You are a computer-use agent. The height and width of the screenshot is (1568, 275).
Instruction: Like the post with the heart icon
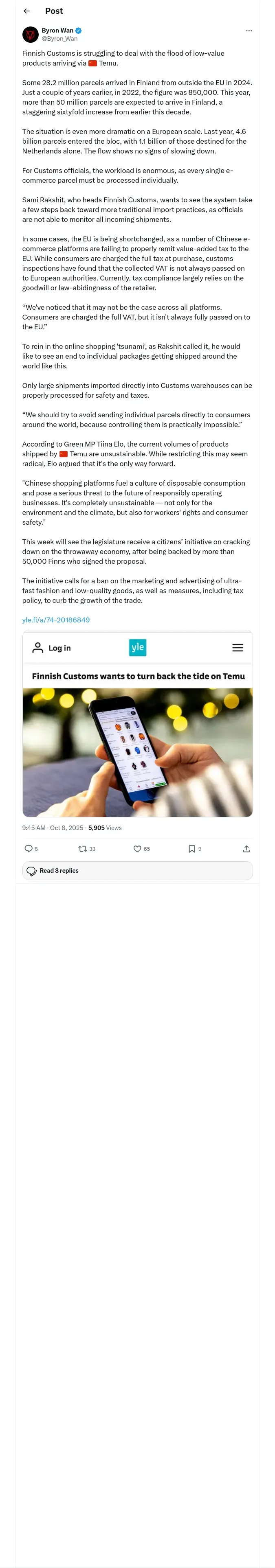click(x=137, y=849)
